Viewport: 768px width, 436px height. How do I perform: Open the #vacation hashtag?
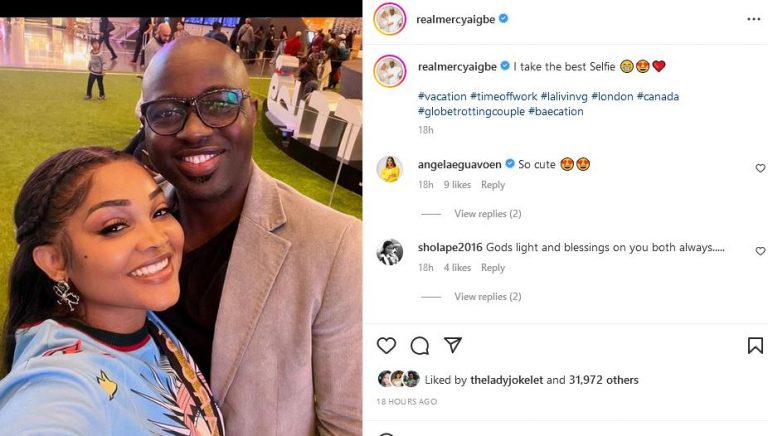pyautogui.click(x=442, y=97)
